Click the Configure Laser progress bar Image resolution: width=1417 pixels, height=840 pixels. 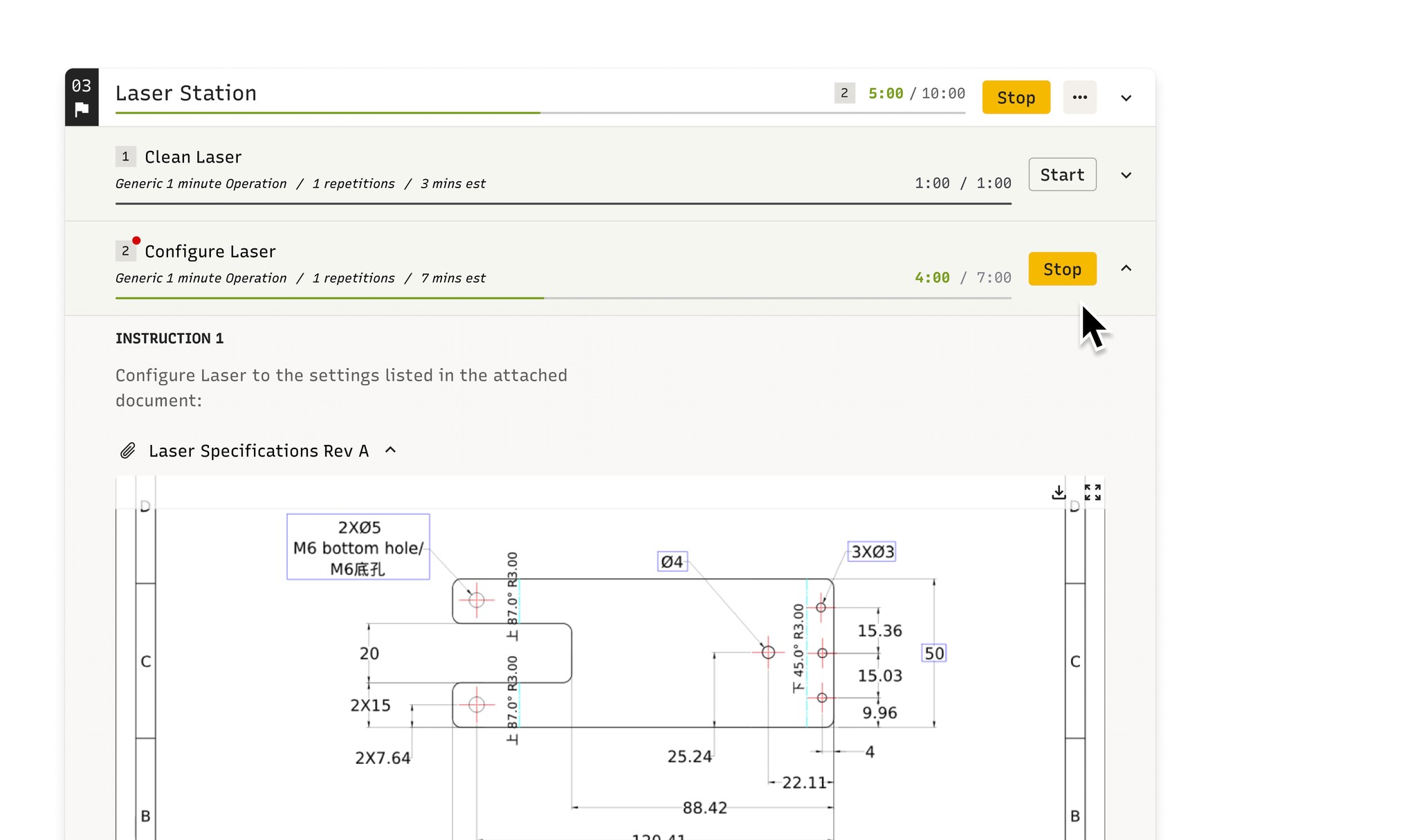click(x=563, y=298)
